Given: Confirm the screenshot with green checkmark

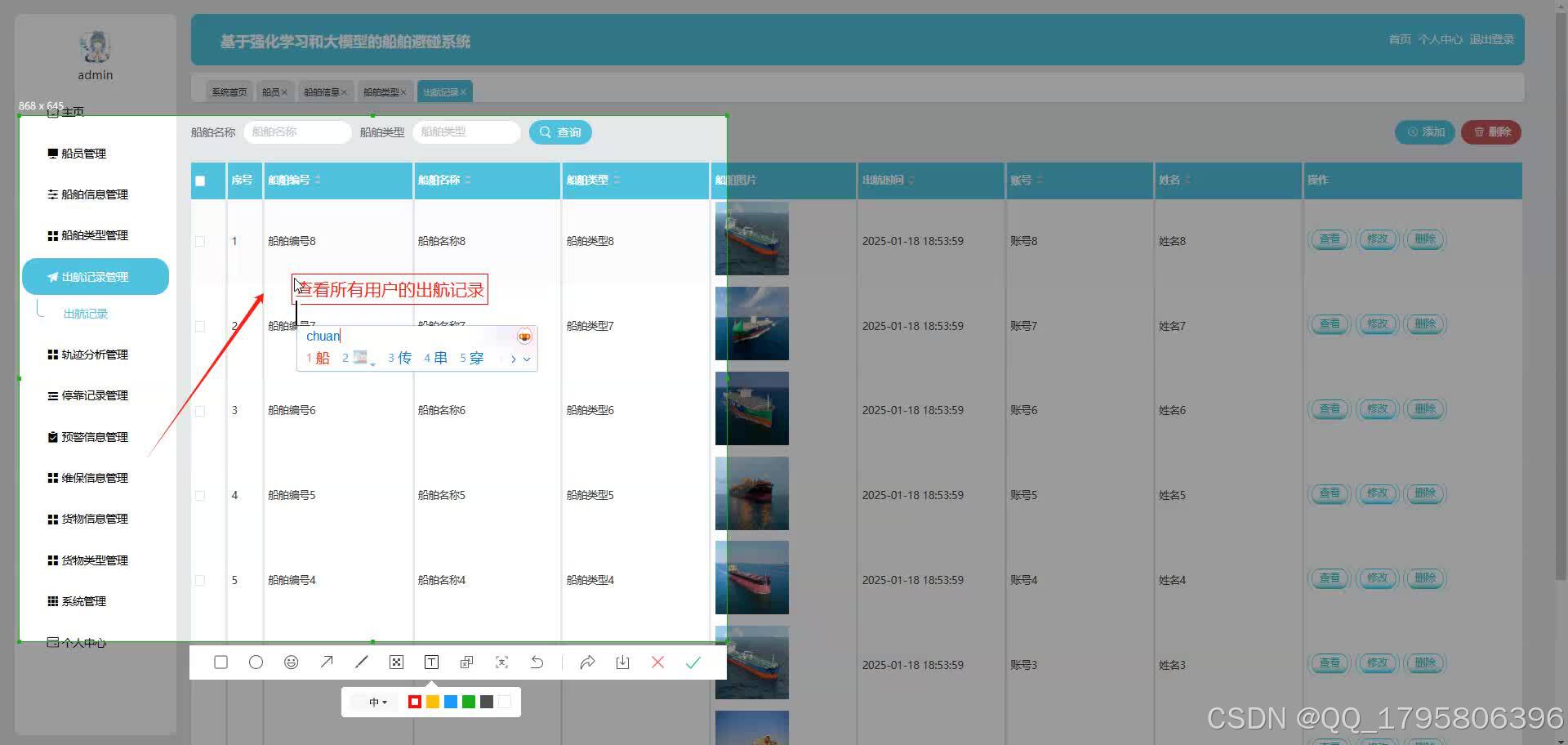Looking at the screenshot, I should pos(693,662).
